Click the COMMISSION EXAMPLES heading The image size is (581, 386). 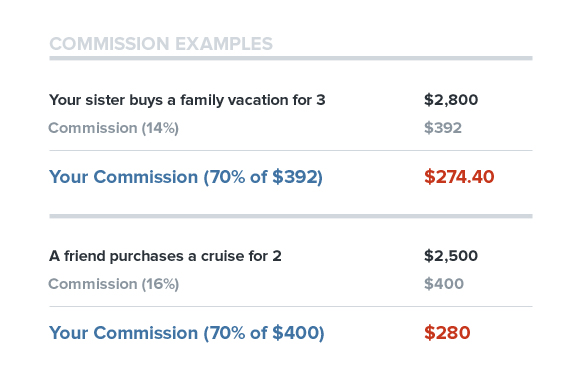[x=161, y=44]
